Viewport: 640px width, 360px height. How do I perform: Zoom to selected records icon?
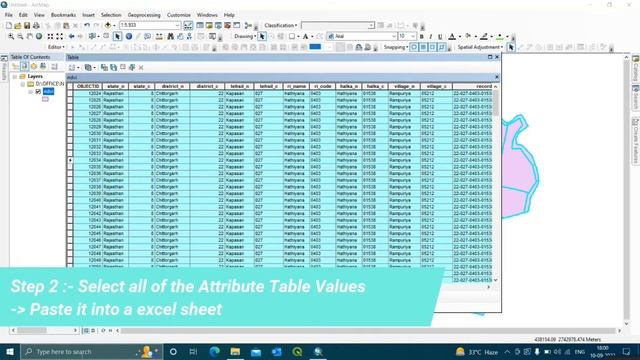tap(132, 67)
